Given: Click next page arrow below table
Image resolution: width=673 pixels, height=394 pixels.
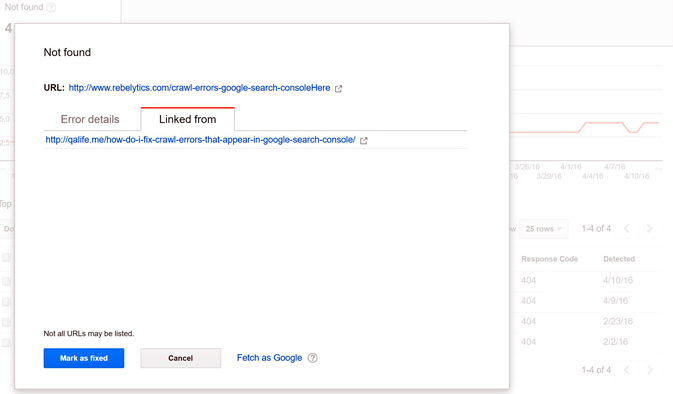Looking at the screenshot, I should point(649,370).
